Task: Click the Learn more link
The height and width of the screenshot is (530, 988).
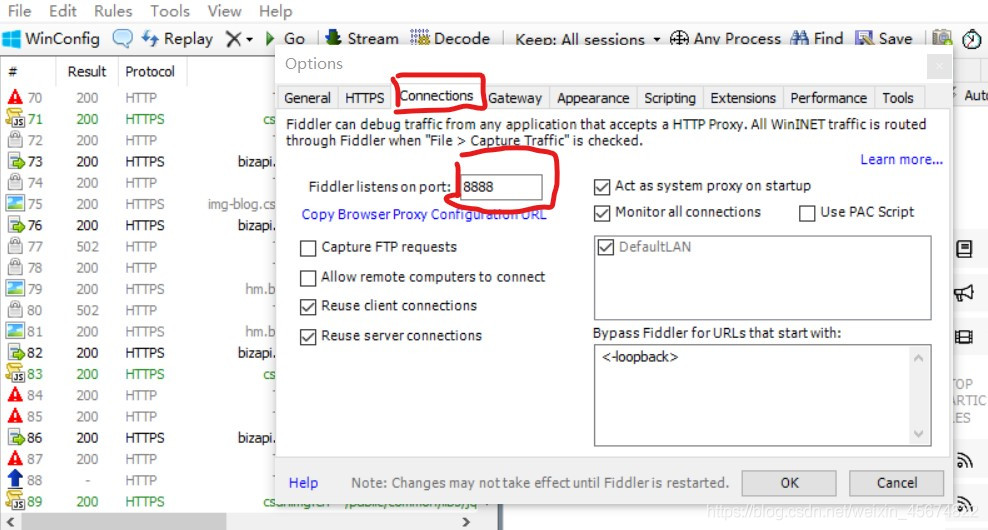Action: (902, 159)
